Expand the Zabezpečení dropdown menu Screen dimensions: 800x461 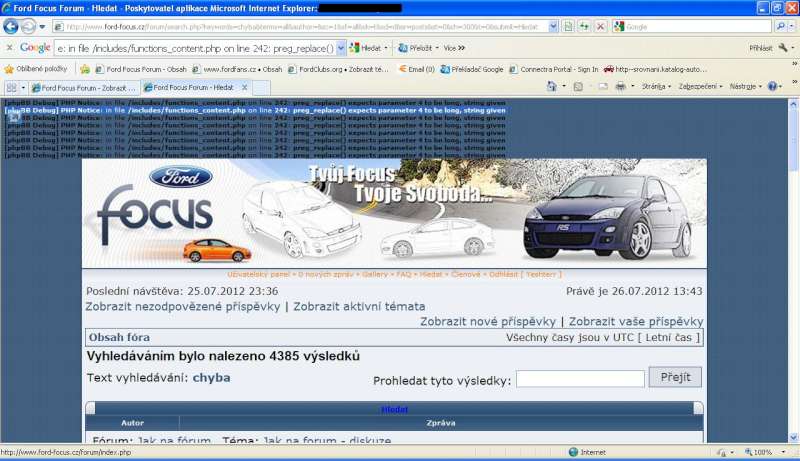tap(699, 87)
